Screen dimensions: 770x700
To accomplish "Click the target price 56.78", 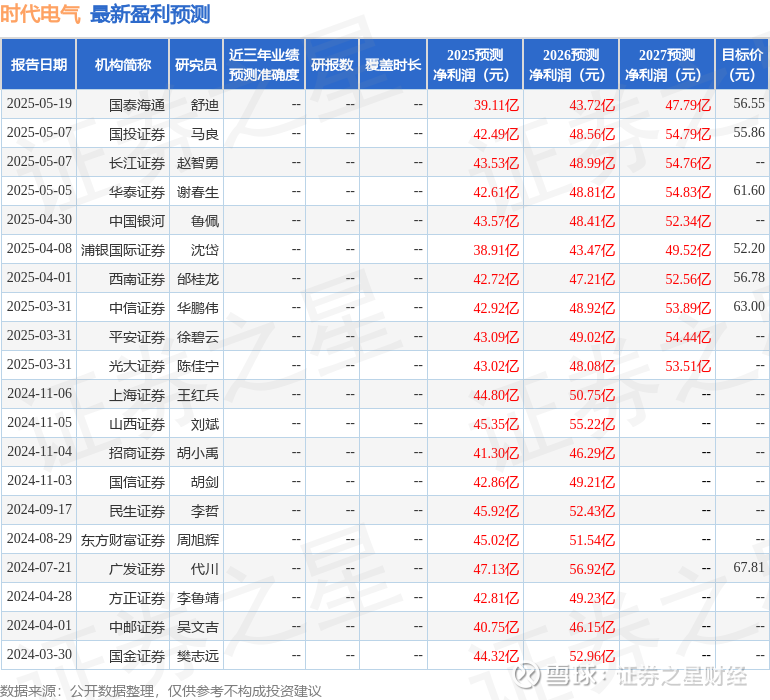I will [x=749, y=278].
